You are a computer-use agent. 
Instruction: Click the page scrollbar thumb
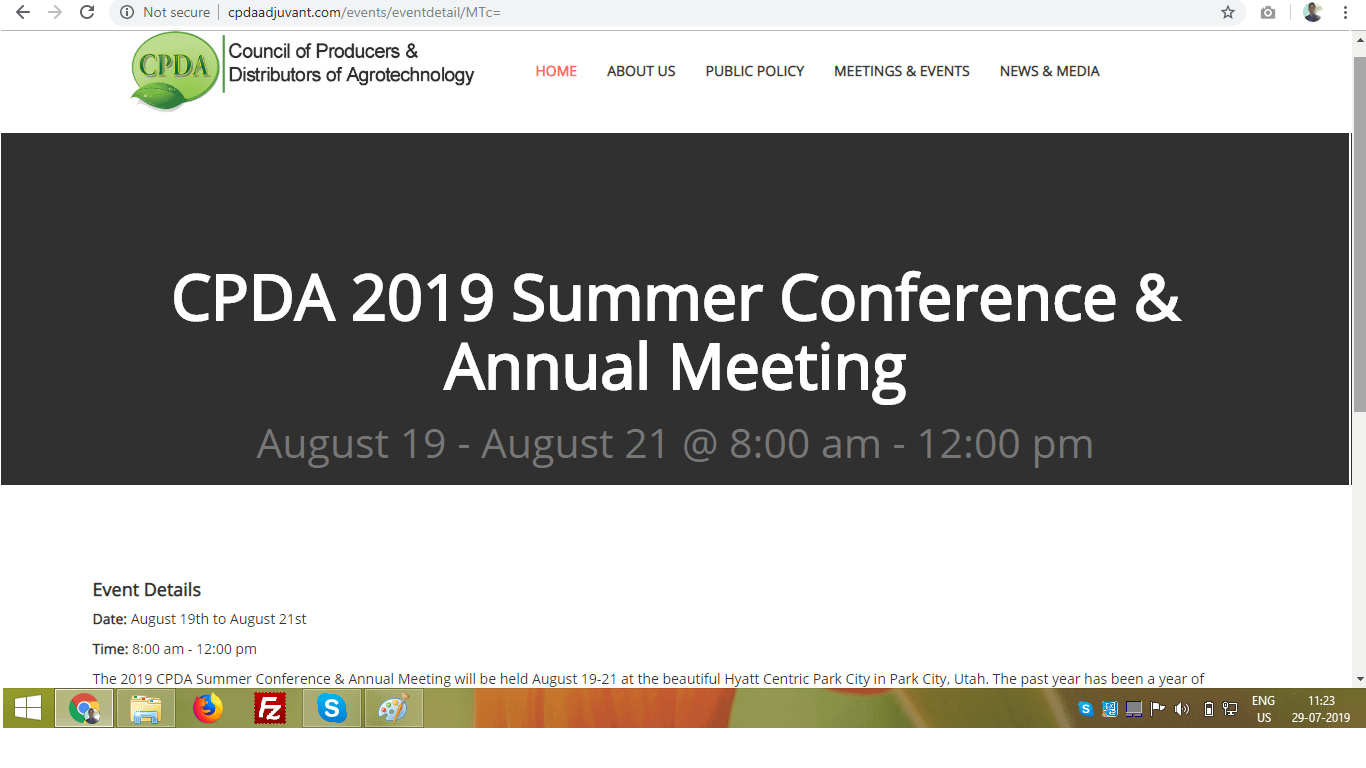[x=1359, y=233]
